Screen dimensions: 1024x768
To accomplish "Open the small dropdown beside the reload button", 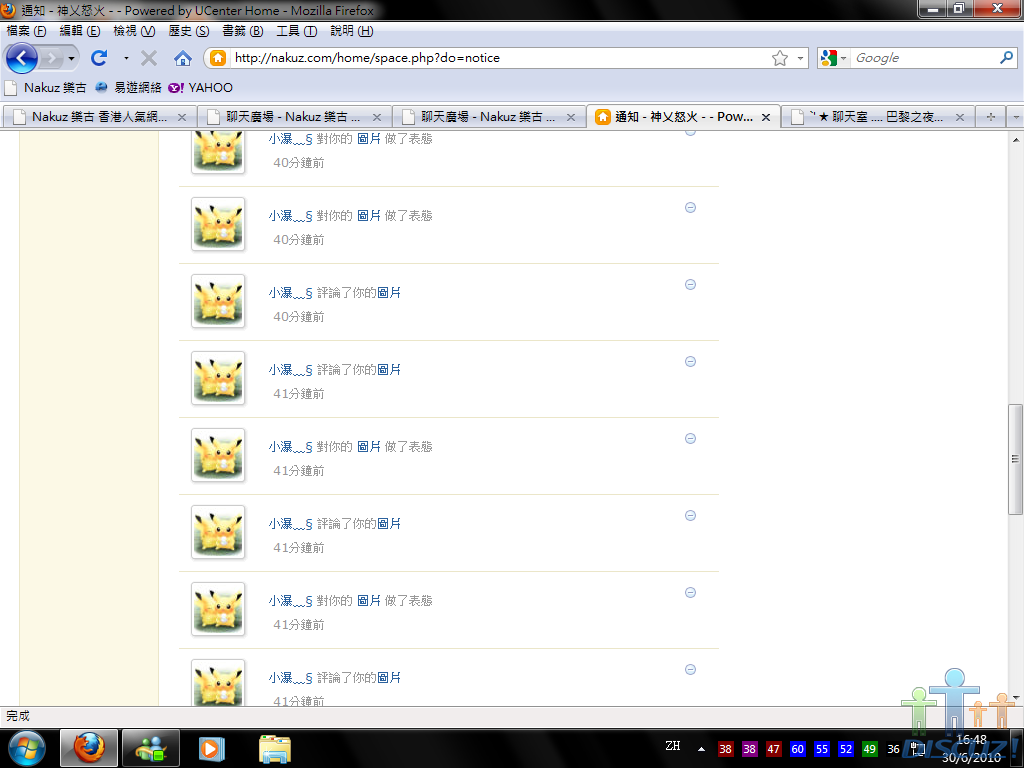I will point(126,58).
